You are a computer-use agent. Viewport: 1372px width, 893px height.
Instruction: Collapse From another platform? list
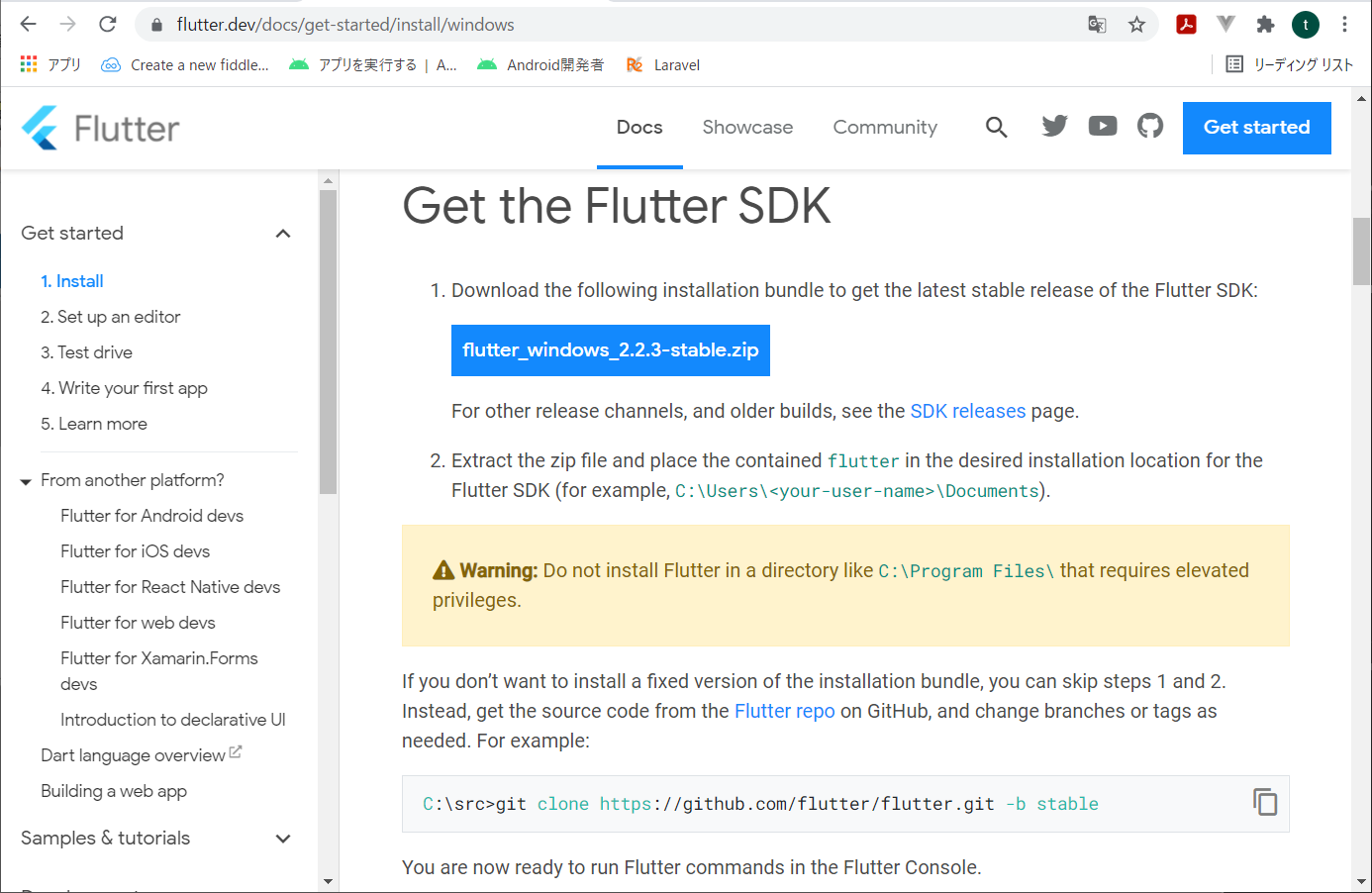(x=26, y=481)
